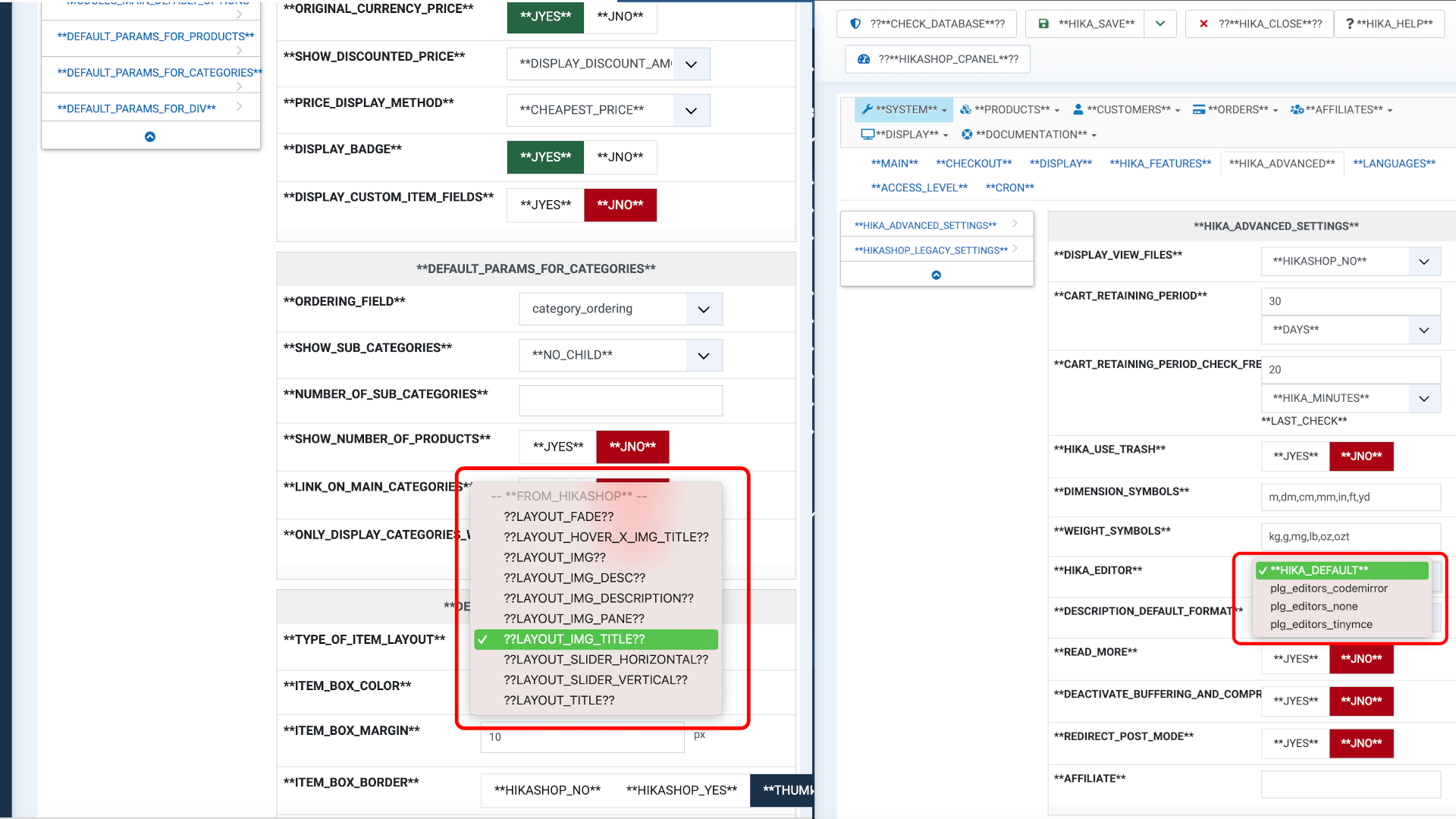Choose ??LAYOUT_SLIDER_HORIZONTAL?? from the layout list
The image size is (1456, 819).
(x=606, y=660)
